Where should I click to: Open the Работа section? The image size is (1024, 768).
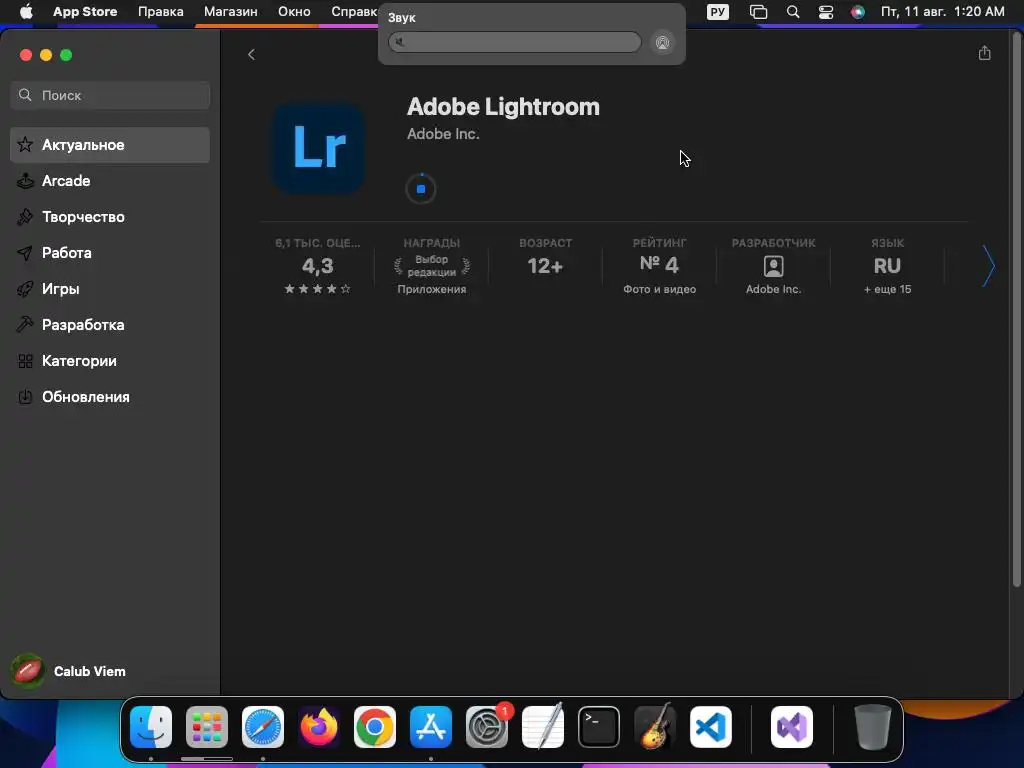110,253
